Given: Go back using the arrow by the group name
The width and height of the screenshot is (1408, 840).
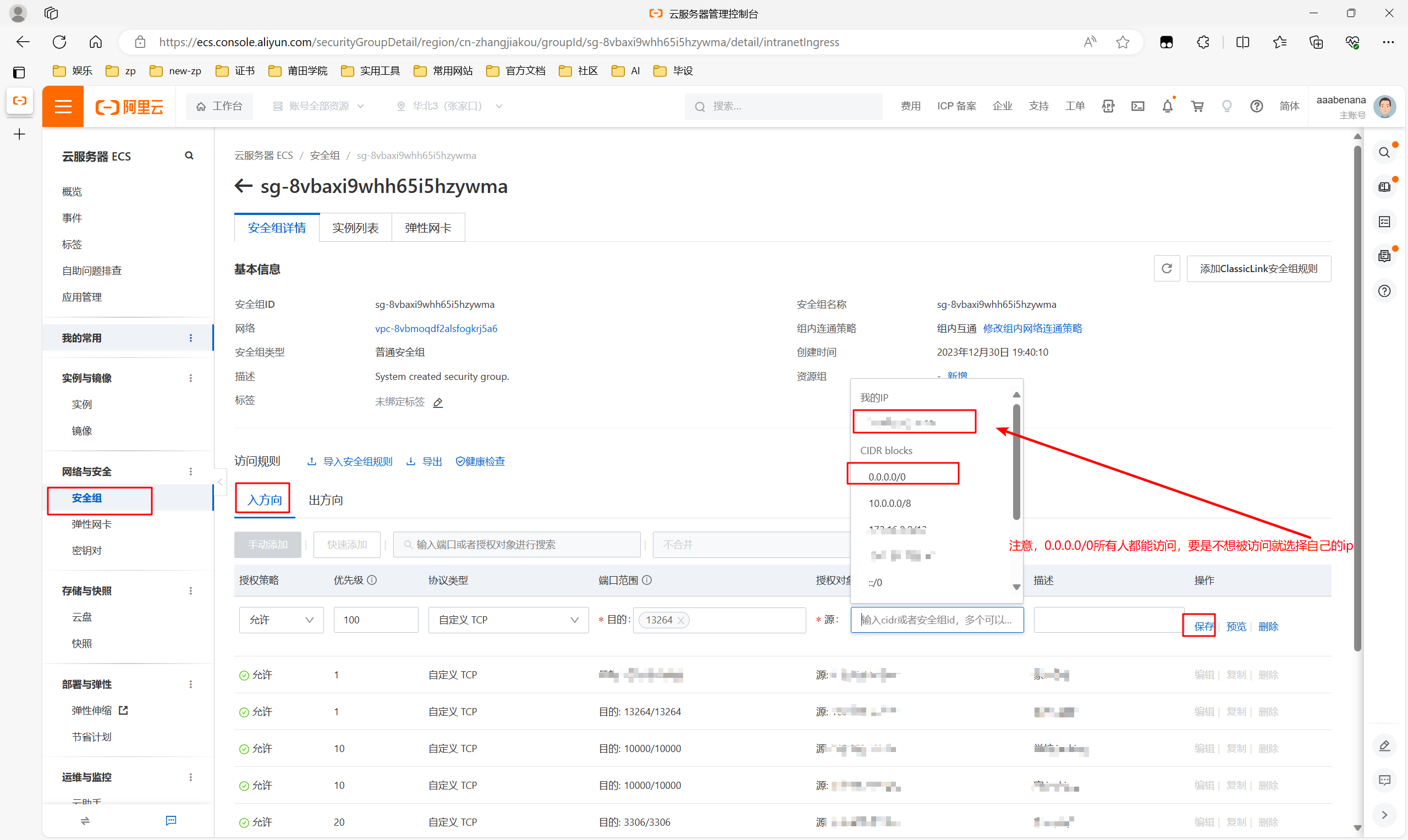Looking at the screenshot, I should click(x=244, y=186).
